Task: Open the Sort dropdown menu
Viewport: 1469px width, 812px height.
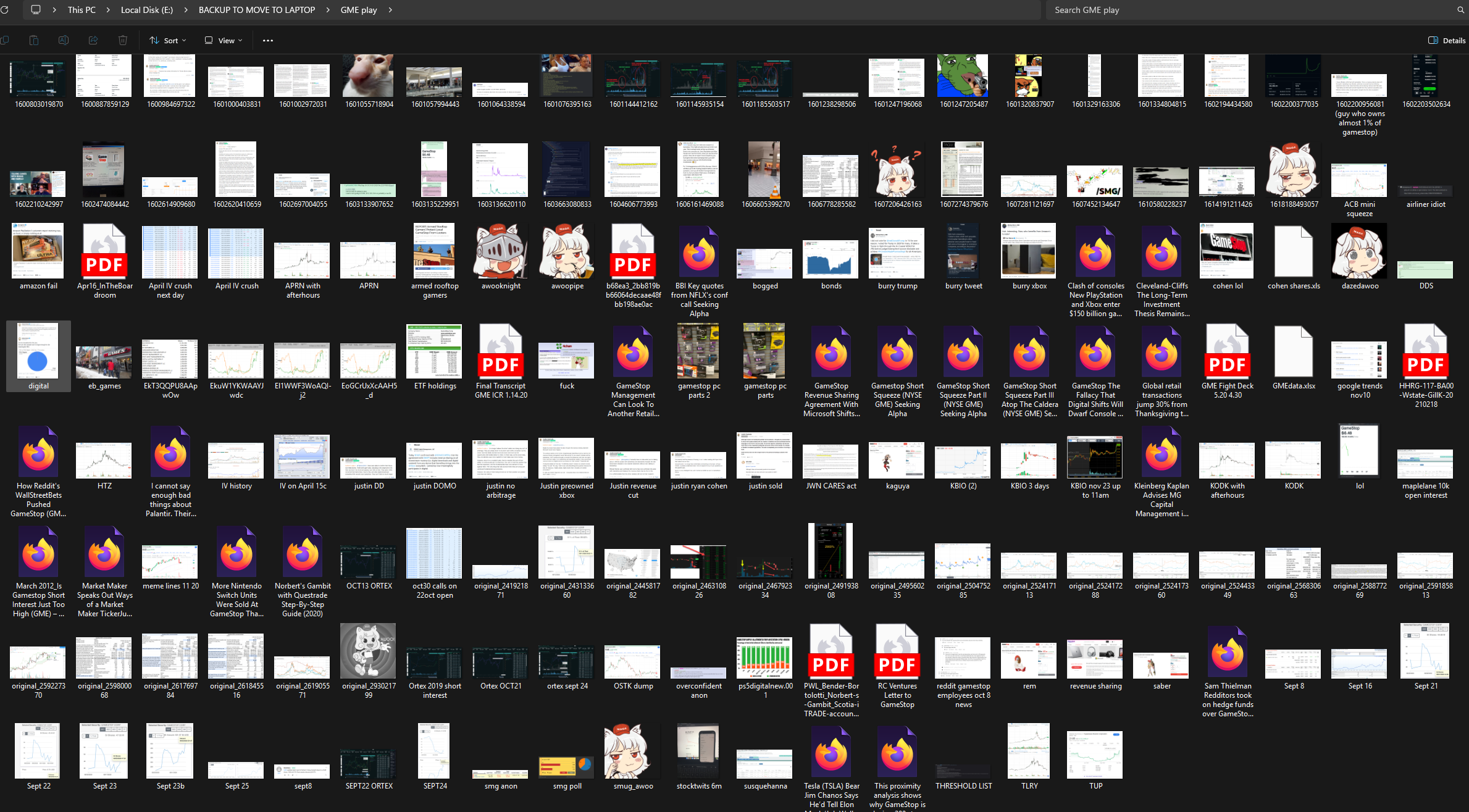Action: click(x=168, y=41)
